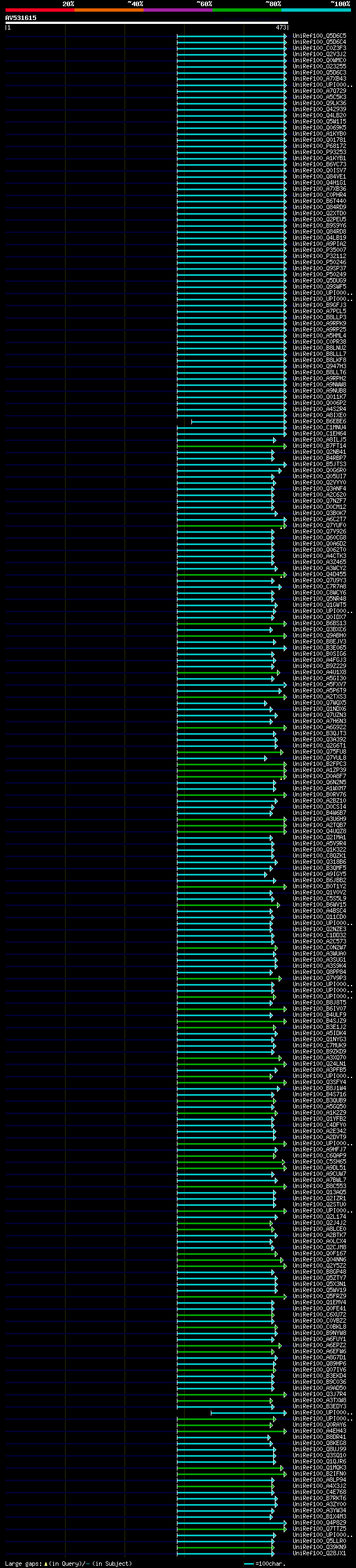Open hit UniRef100_Q5D6C4

319,42
